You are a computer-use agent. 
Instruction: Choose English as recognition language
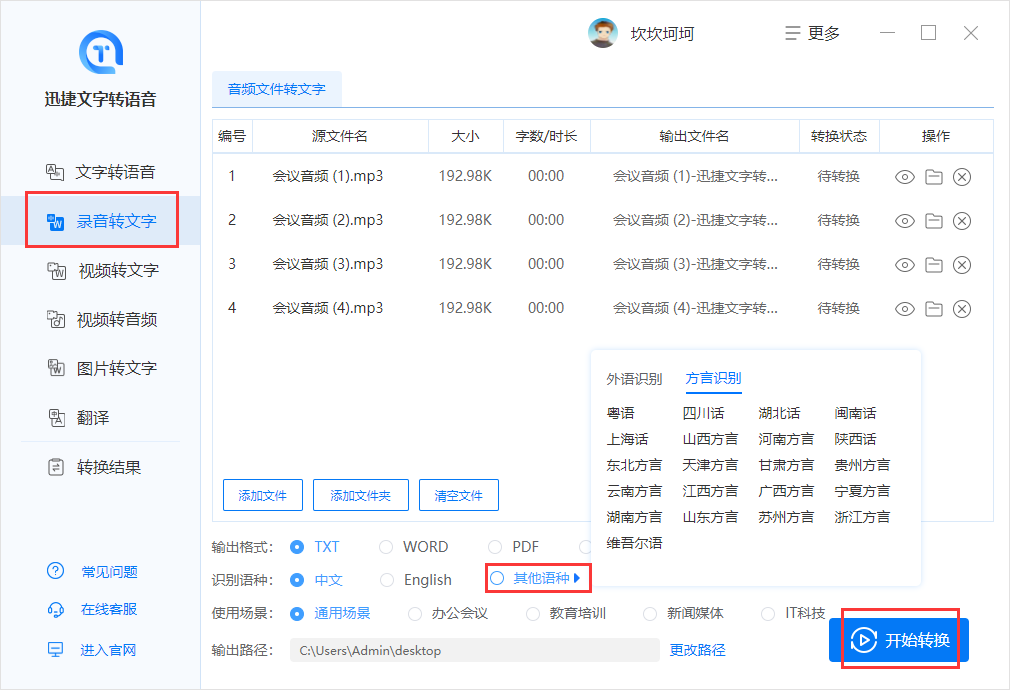tap(386, 579)
